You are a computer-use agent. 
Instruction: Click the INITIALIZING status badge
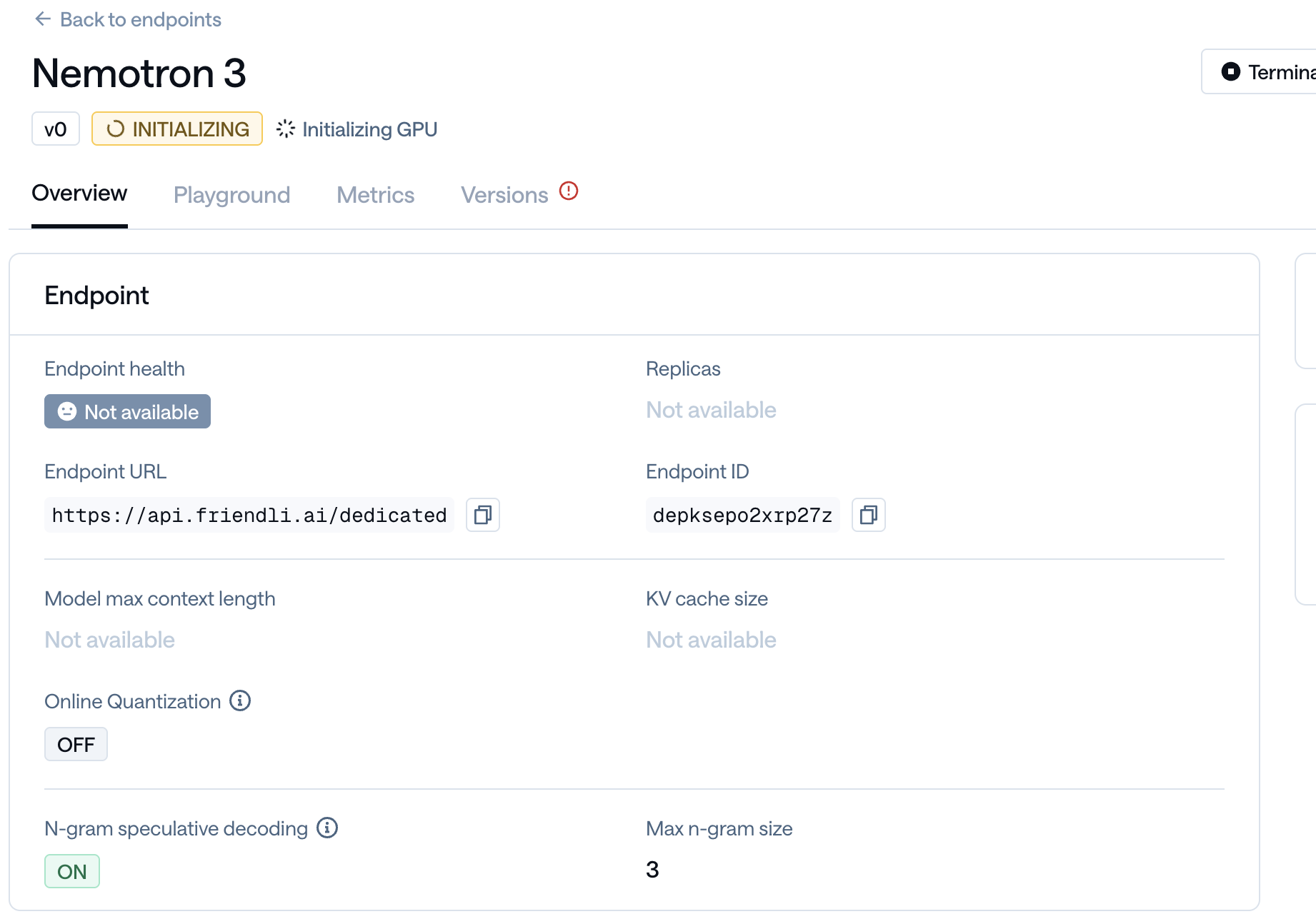pyautogui.click(x=177, y=129)
